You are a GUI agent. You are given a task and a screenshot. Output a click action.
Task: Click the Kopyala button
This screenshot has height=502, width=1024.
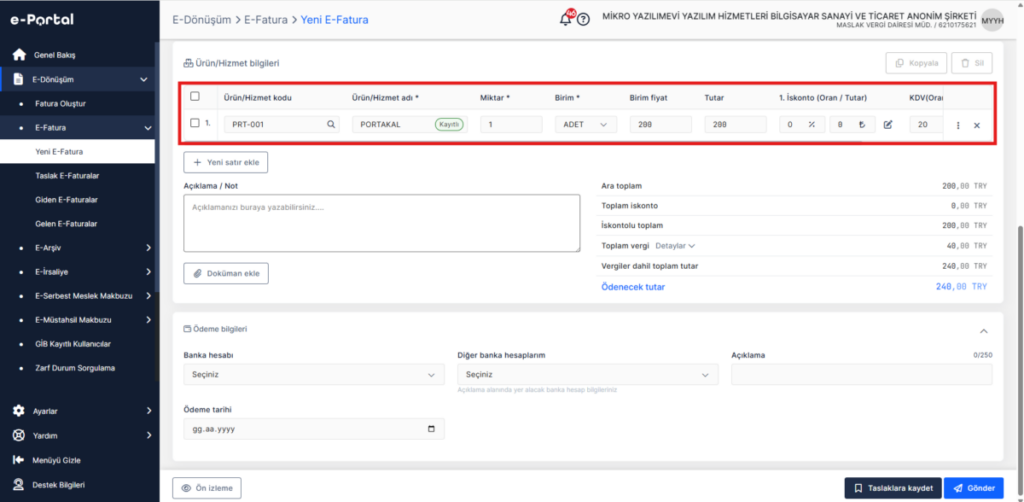(916, 63)
